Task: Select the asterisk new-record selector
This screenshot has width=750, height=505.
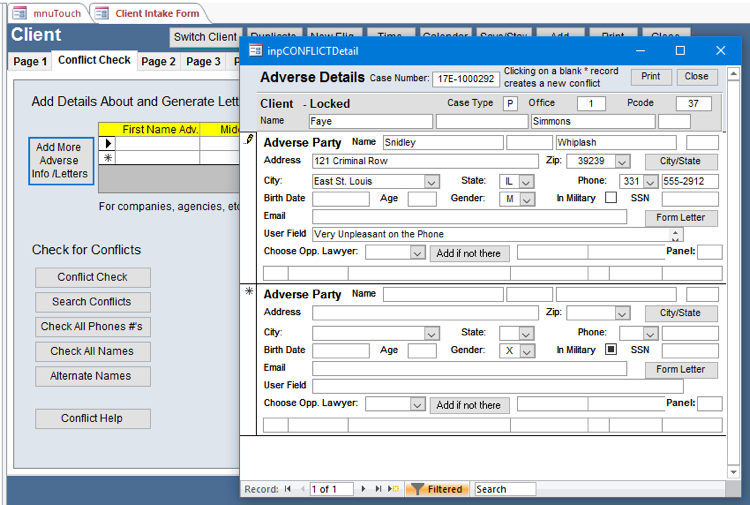Action: tap(249, 292)
